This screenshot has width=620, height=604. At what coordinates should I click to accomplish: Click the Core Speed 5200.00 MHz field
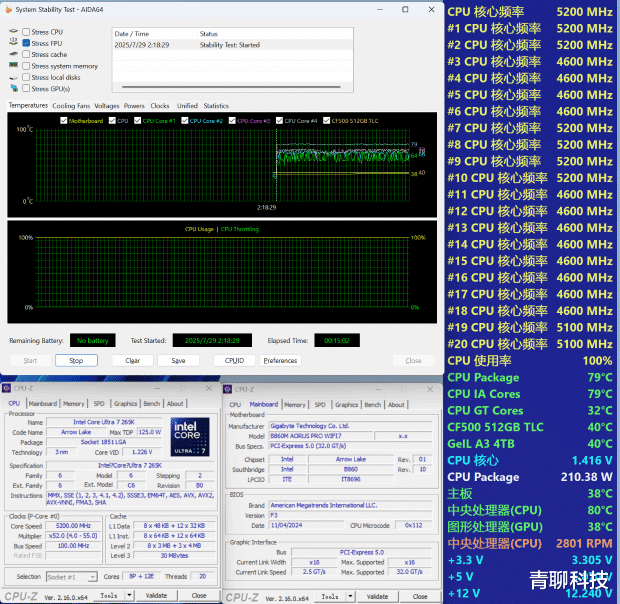(x=73, y=526)
